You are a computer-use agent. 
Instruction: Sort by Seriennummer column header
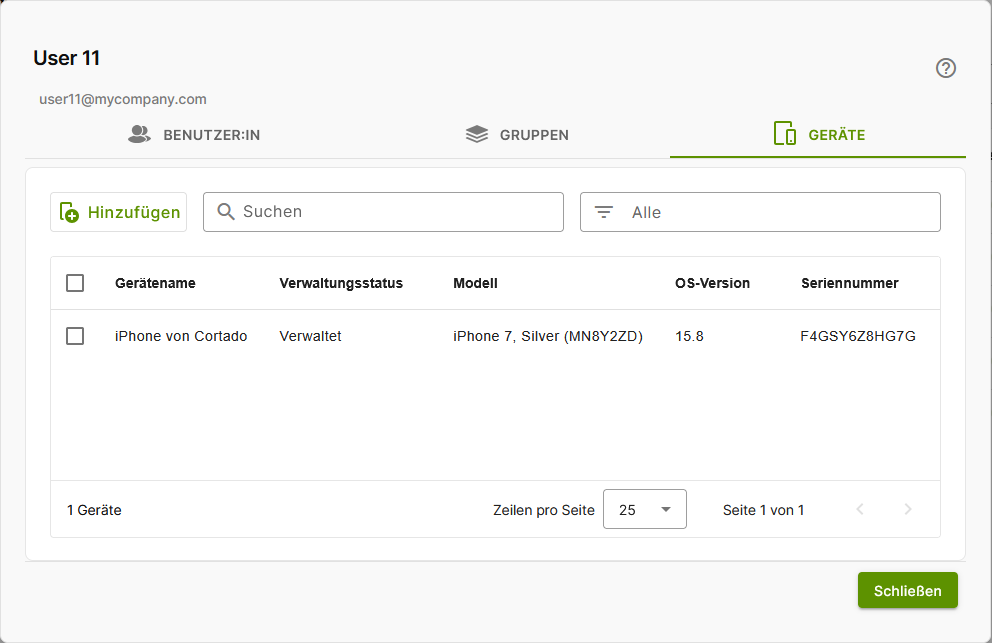tap(850, 284)
